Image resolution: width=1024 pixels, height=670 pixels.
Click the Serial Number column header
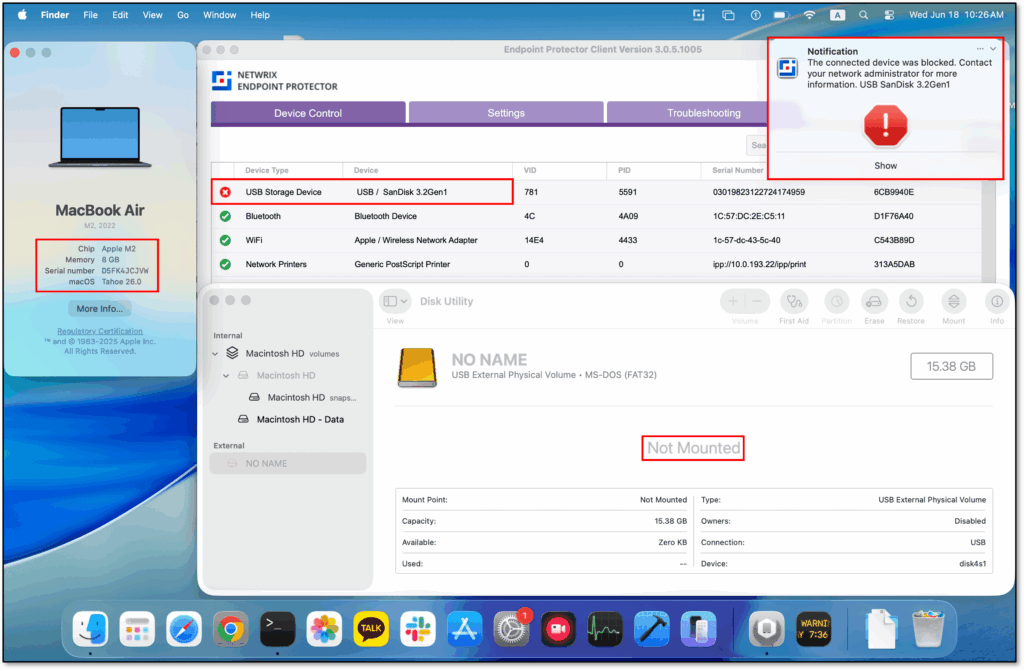pyautogui.click(x=737, y=170)
